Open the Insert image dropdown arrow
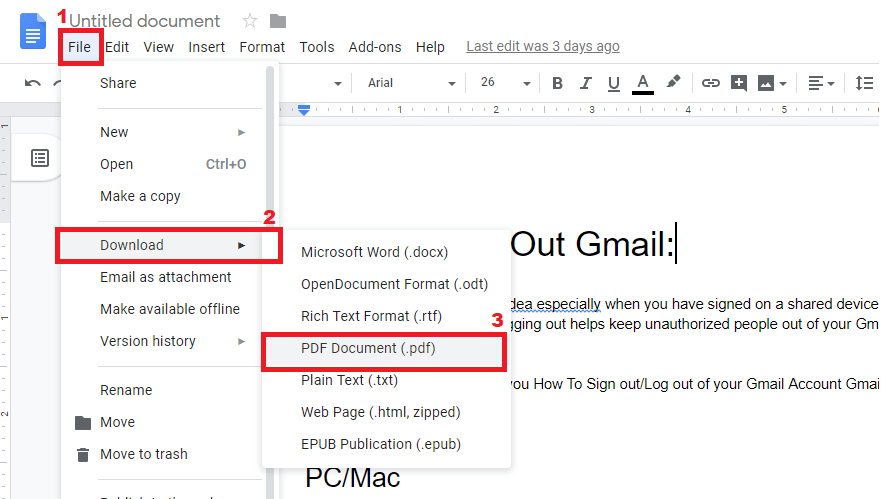The image size is (889, 499). point(783,84)
